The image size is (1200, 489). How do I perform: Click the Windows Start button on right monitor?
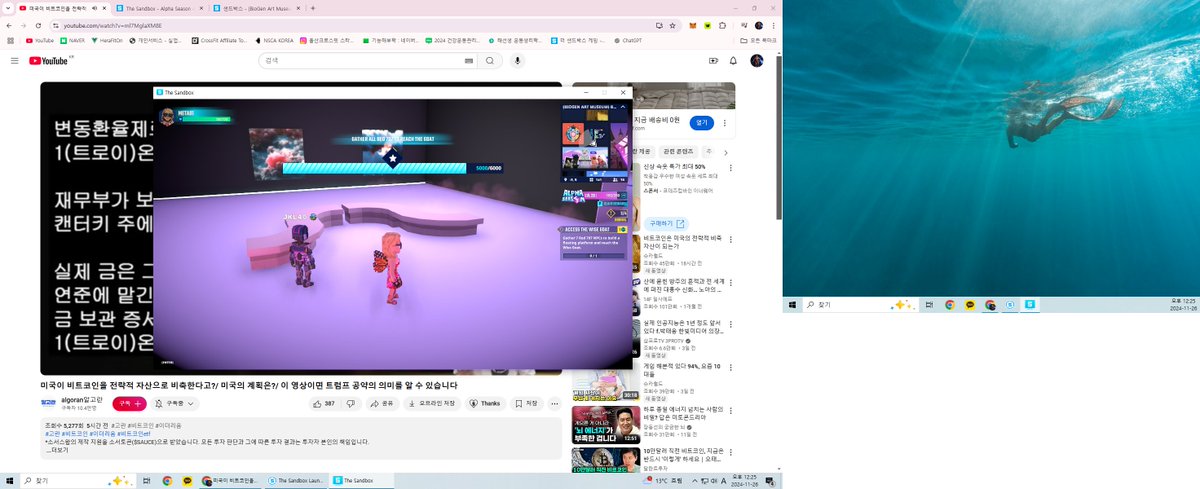coord(790,304)
